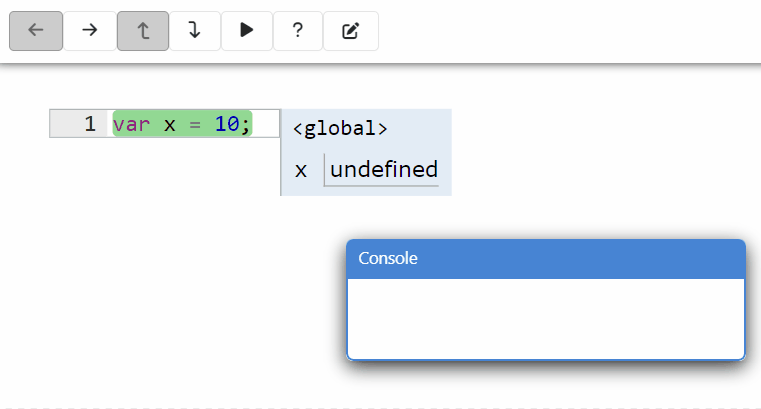Click the equals sign in the code
This screenshot has width=761, height=409.
(195, 124)
